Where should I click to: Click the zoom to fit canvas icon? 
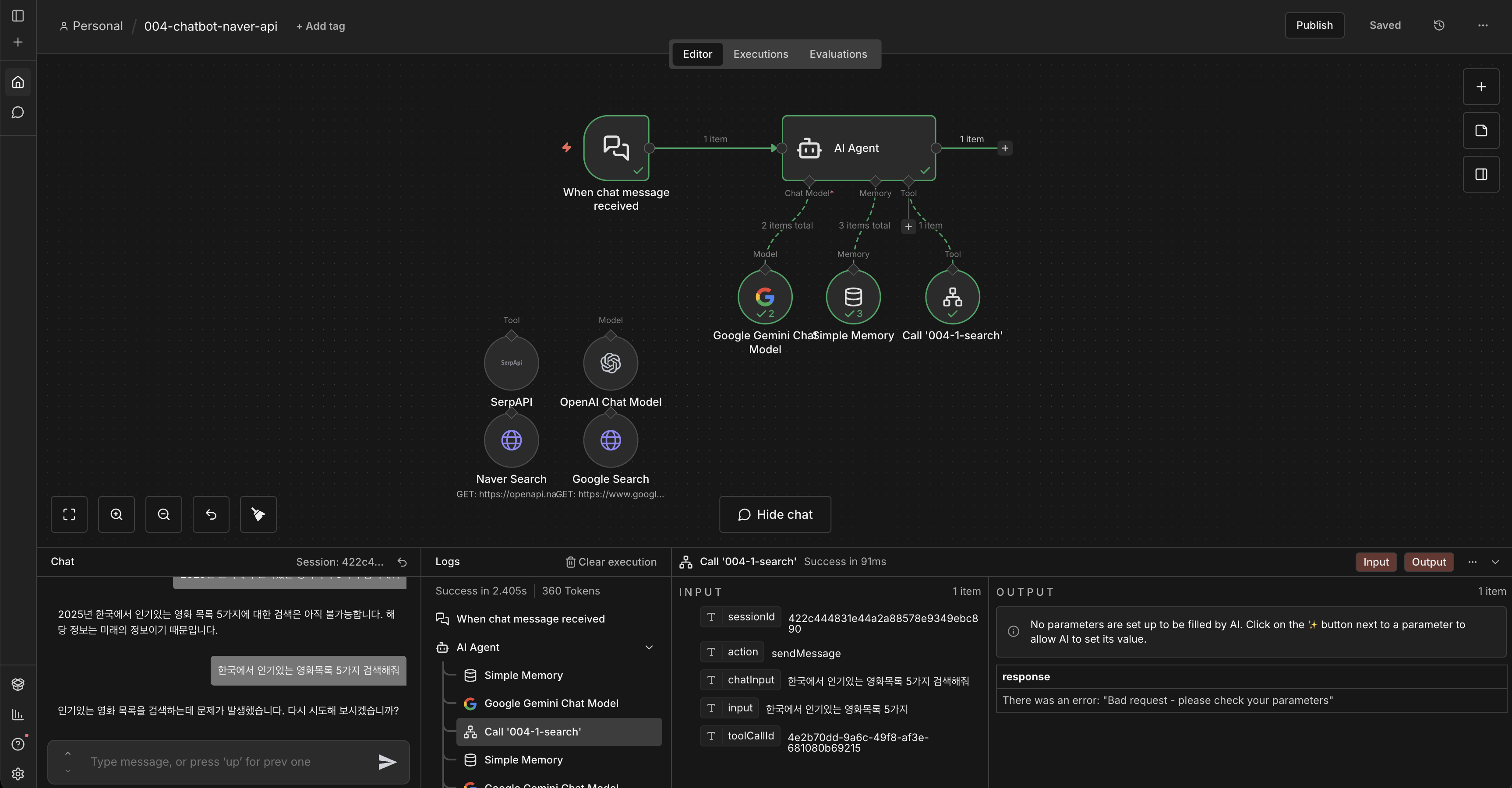coord(69,514)
